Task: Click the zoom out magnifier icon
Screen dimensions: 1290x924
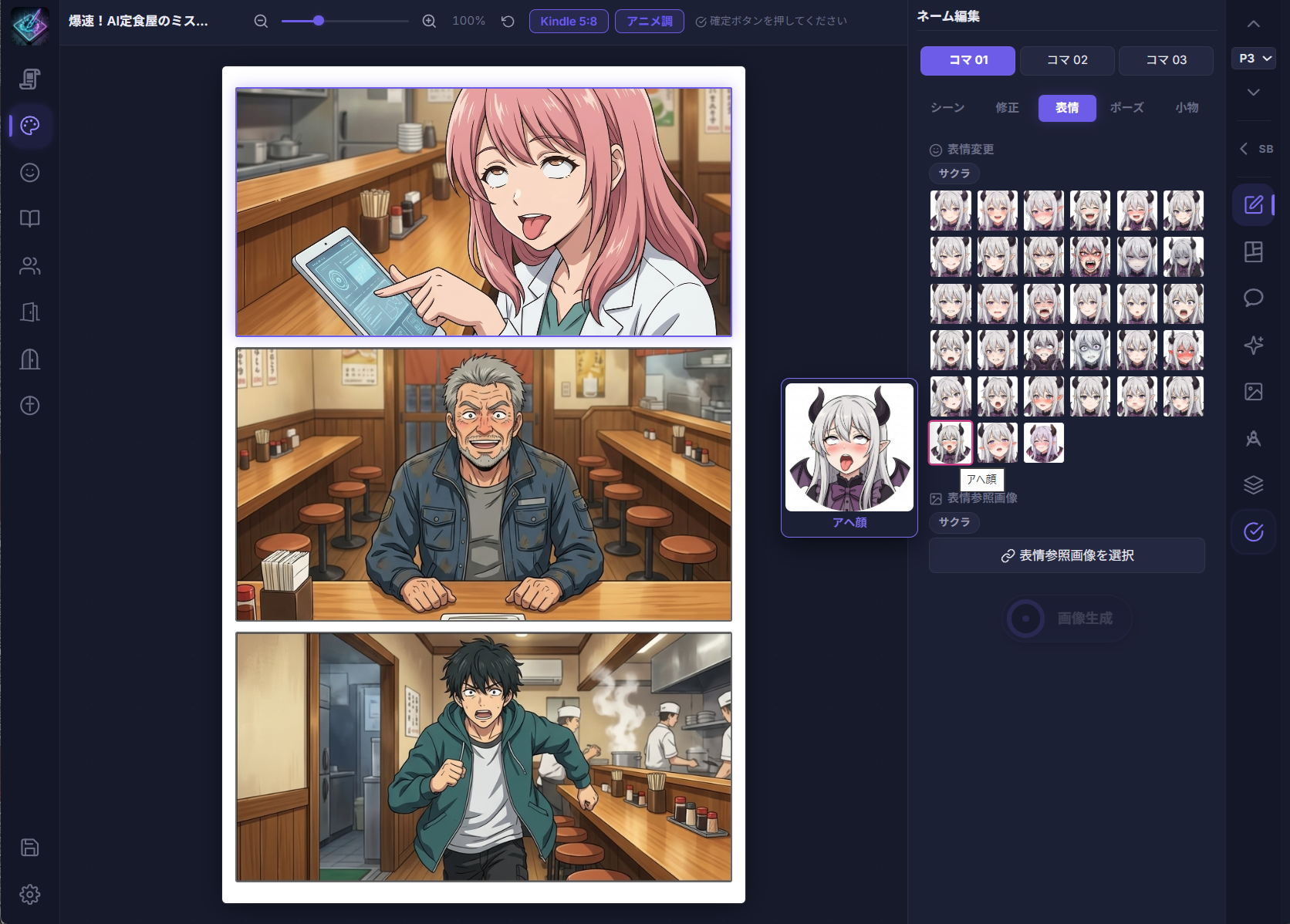Action: pos(261,22)
